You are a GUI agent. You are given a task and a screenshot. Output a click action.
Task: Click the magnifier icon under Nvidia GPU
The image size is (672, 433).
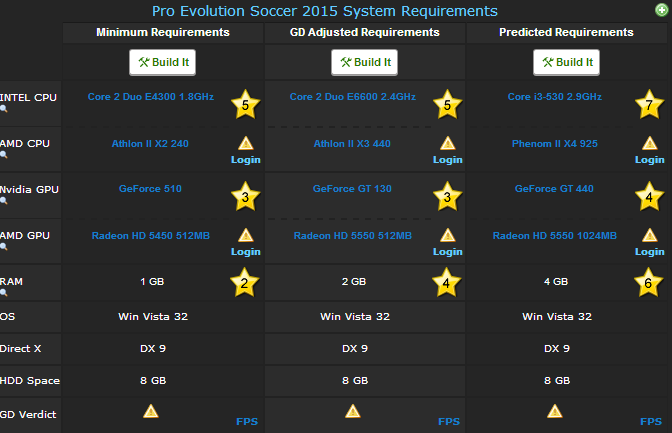click(4, 201)
